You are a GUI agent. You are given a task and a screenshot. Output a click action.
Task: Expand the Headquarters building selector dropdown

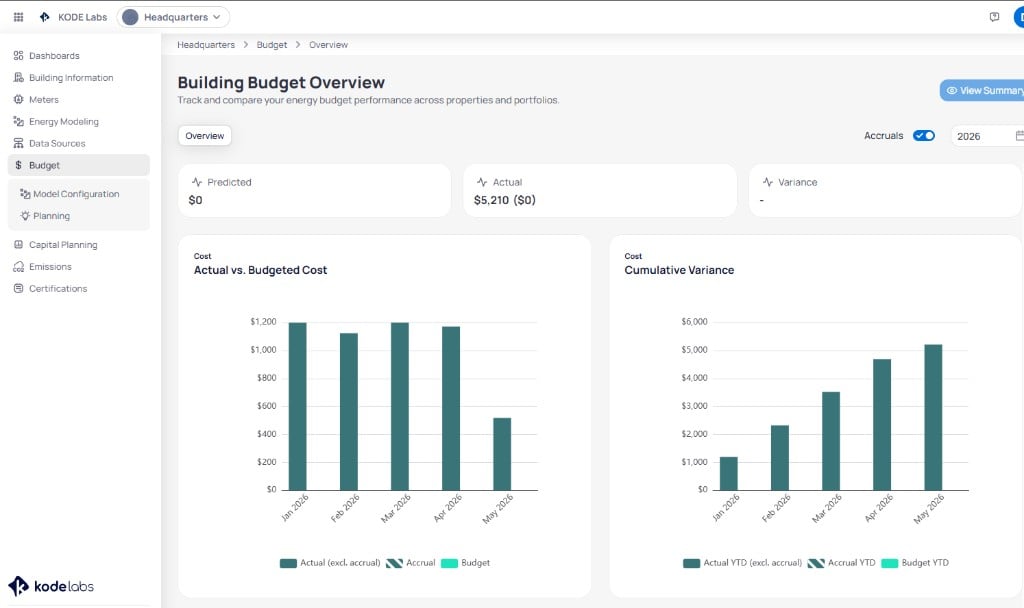click(173, 17)
